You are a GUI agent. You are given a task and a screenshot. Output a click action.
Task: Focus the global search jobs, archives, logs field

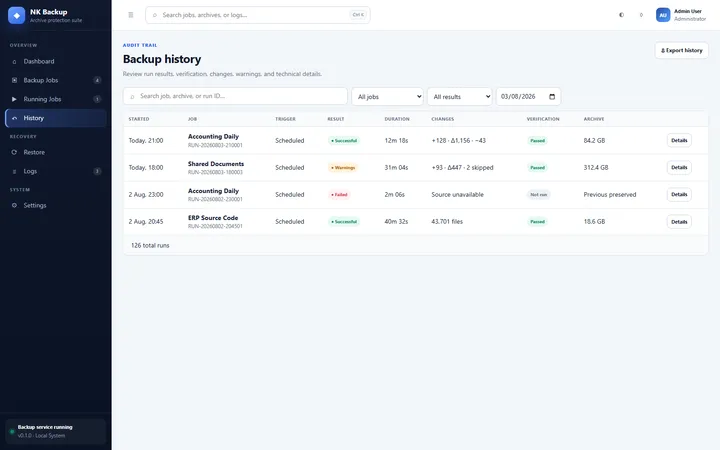point(258,15)
